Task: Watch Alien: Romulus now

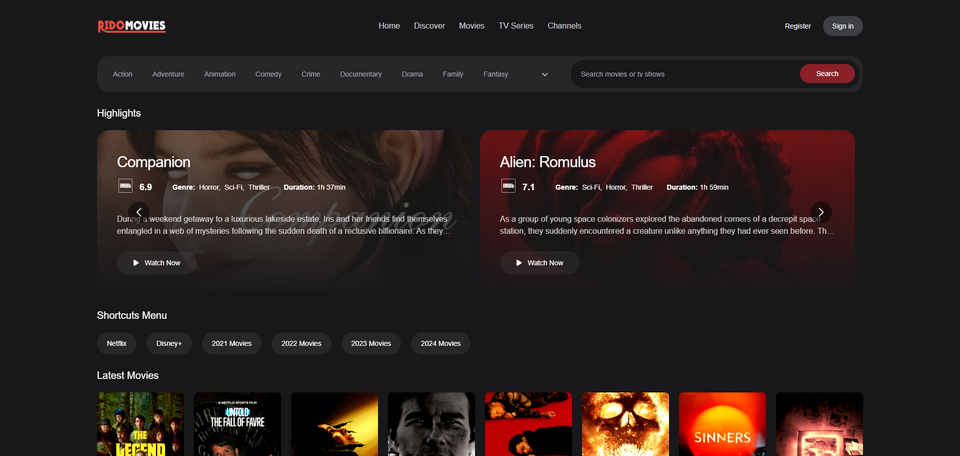Action: [539, 263]
